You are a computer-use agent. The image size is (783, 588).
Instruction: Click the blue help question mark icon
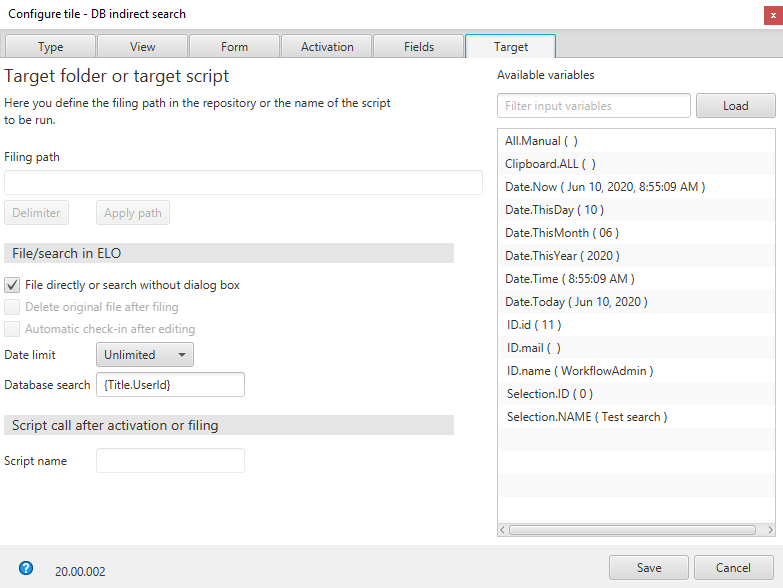26,568
